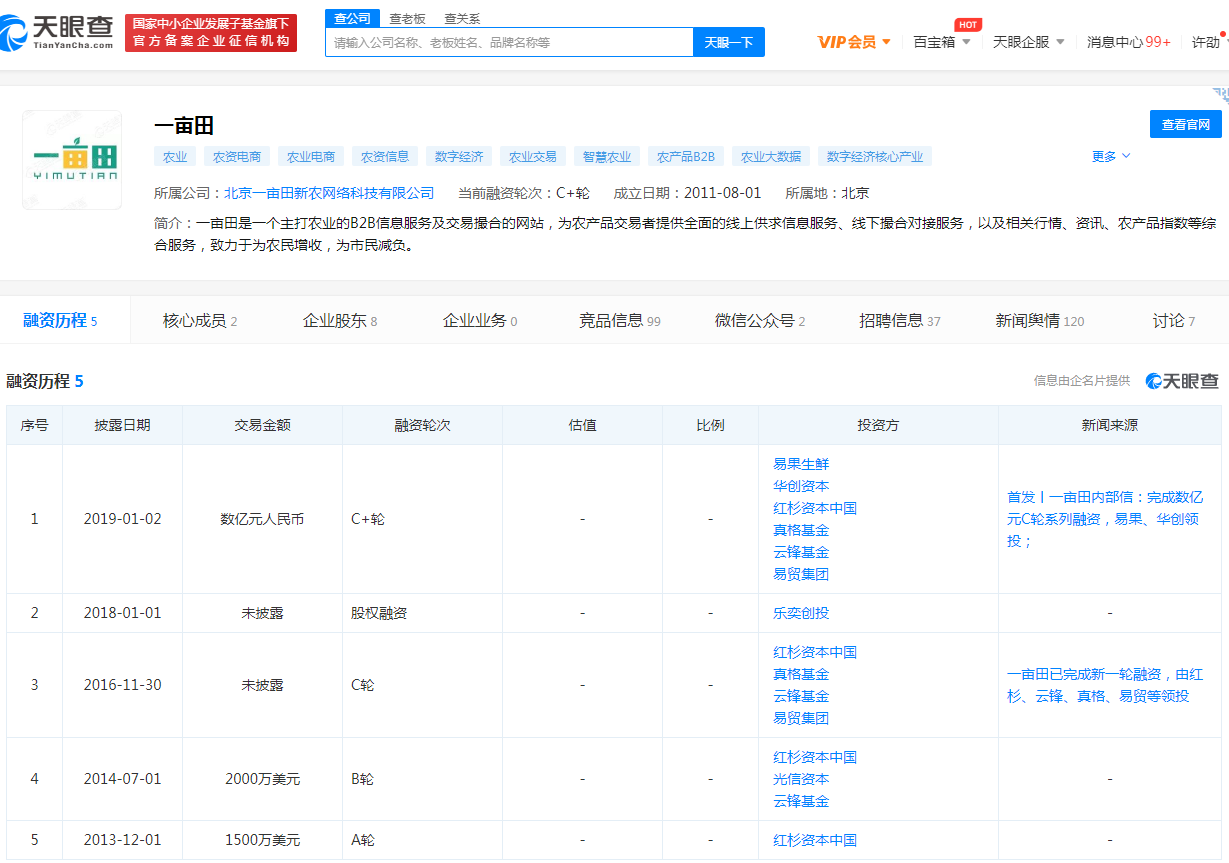Open 易贸集团 in the C+轮 row

[x=801, y=574]
